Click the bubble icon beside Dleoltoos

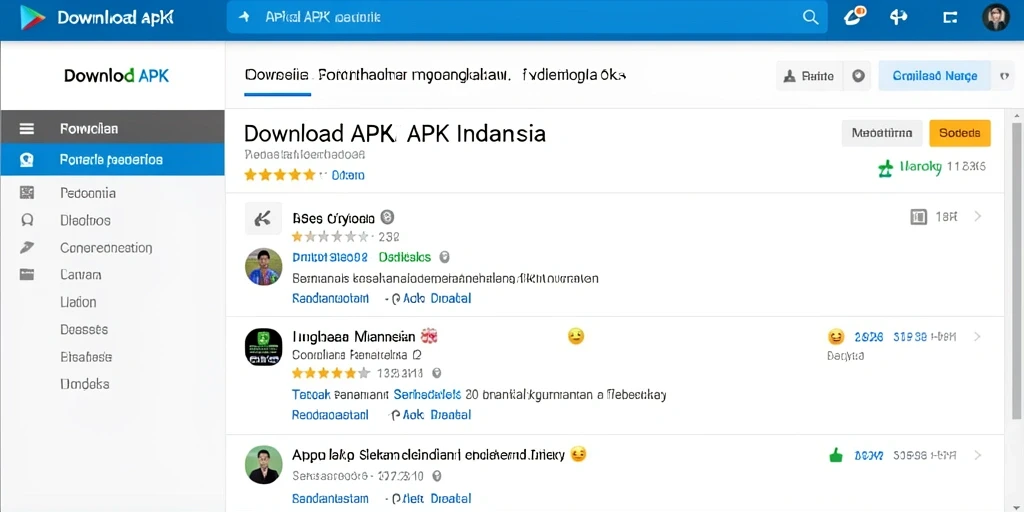[27, 220]
